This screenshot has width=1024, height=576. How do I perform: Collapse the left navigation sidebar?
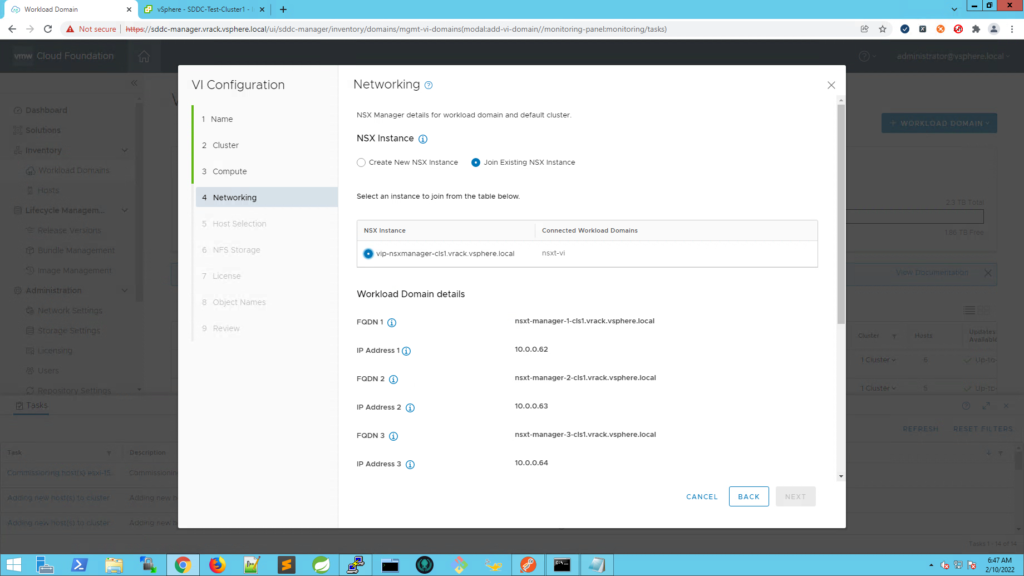[x=134, y=83]
